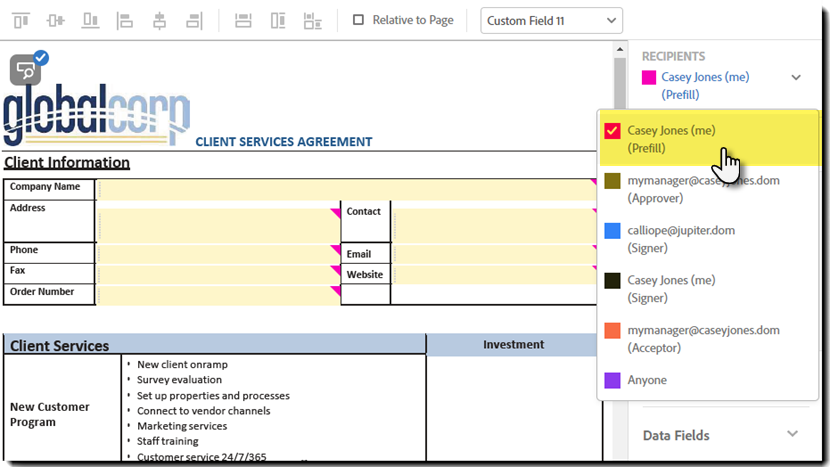
Task: Click the match width and height icon
Action: tap(313, 20)
